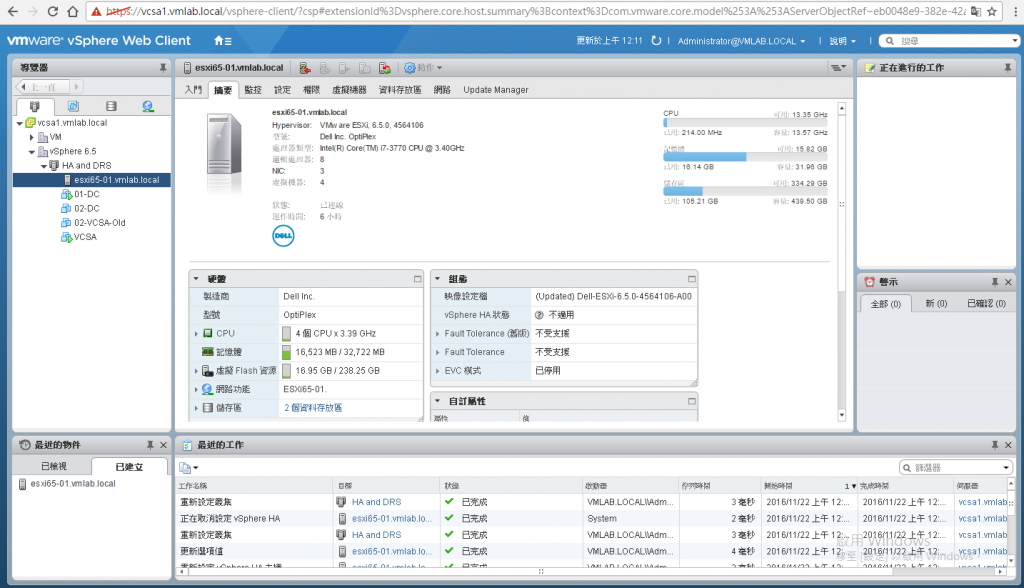Collapse the HA and DRS cluster node

point(44,166)
